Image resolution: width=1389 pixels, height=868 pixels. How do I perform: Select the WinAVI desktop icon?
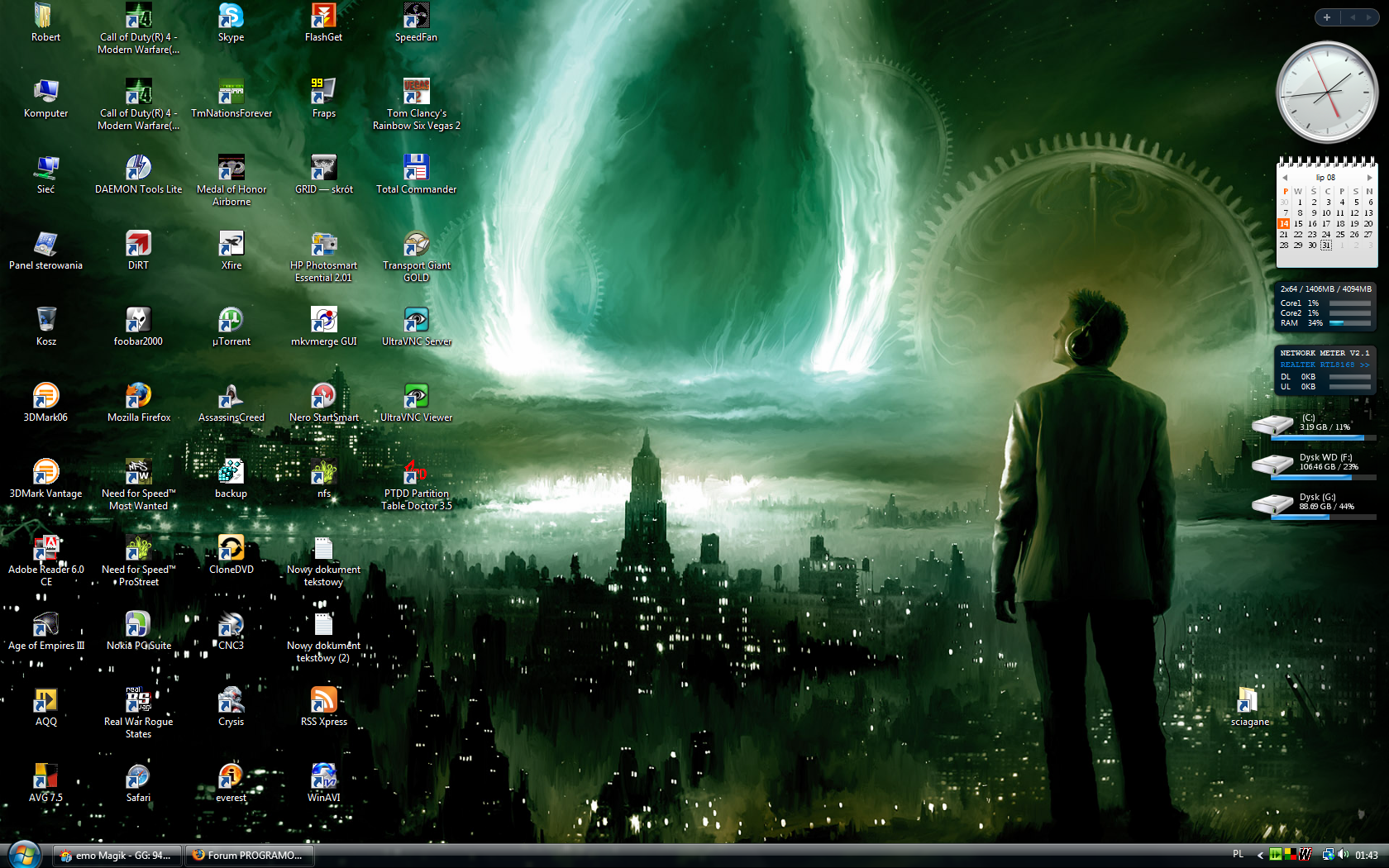coord(323,784)
